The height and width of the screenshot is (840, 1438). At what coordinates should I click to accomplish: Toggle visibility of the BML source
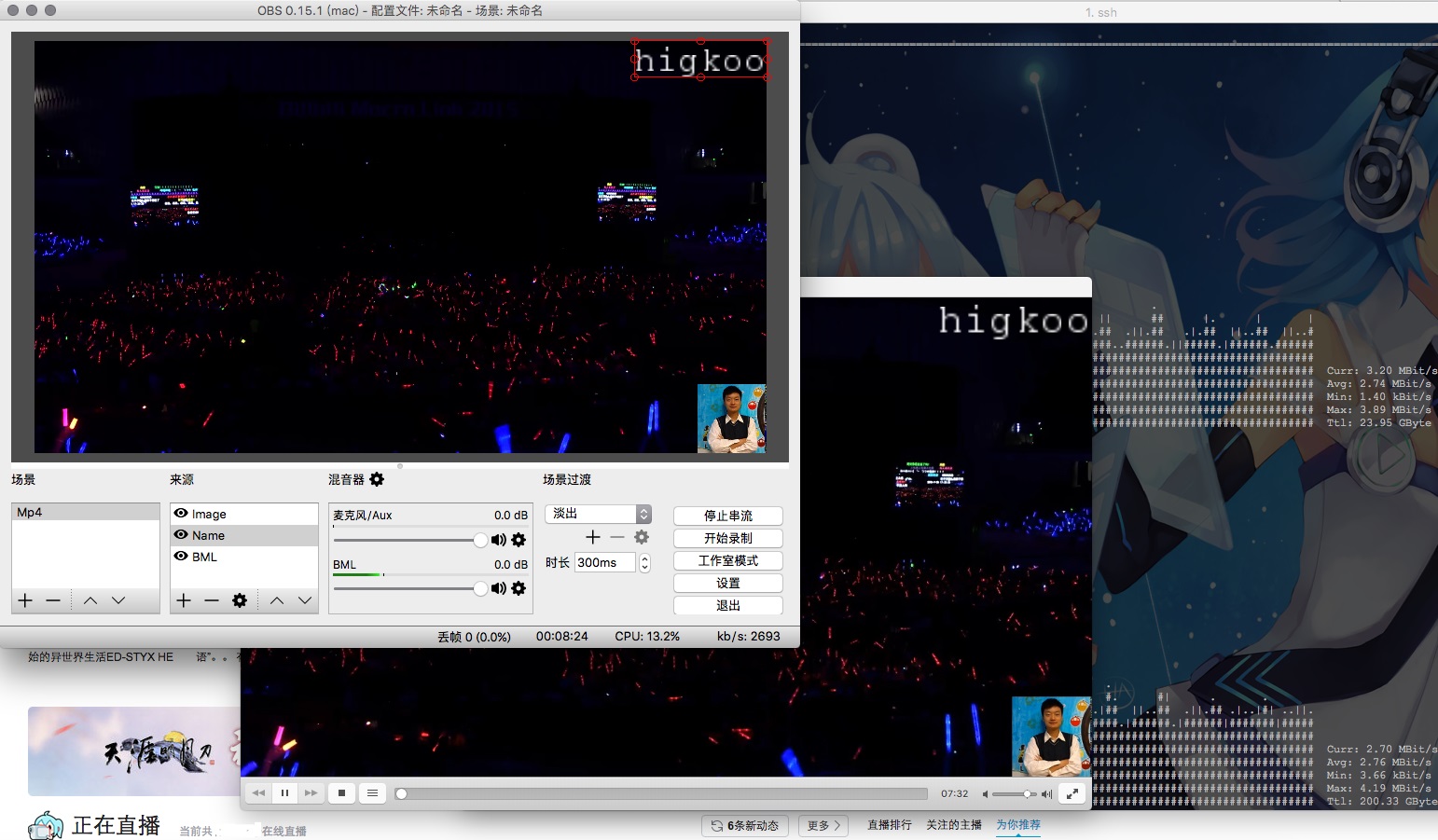point(181,557)
